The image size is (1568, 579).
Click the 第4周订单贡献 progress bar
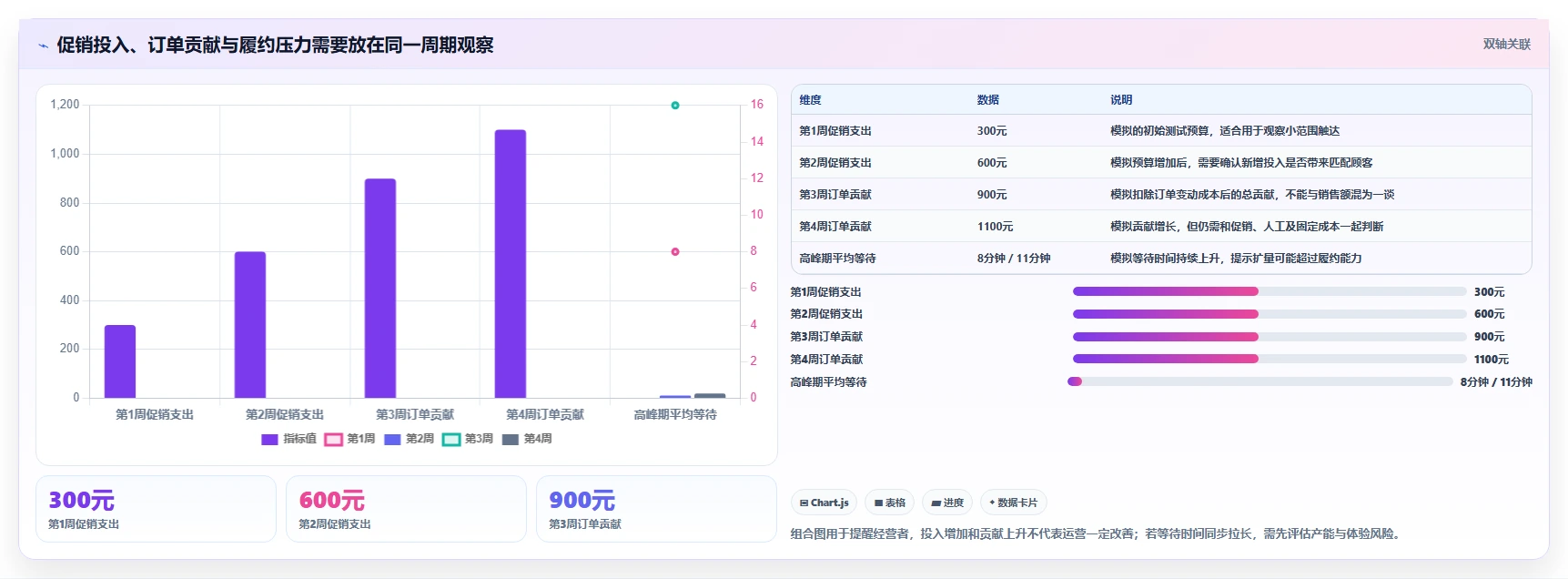(1270, 359)
